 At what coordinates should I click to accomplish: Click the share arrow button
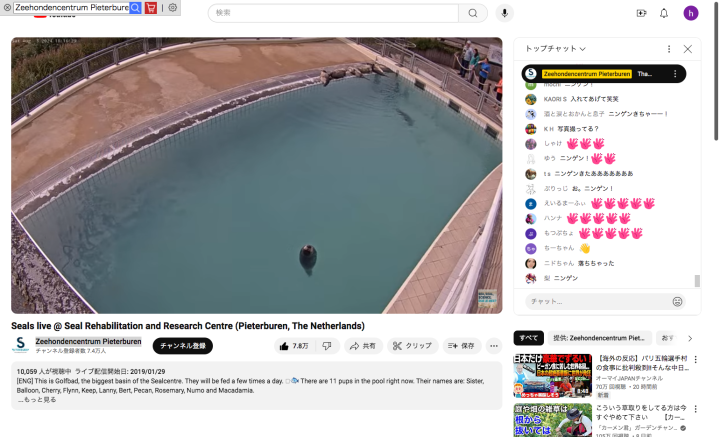363,346
